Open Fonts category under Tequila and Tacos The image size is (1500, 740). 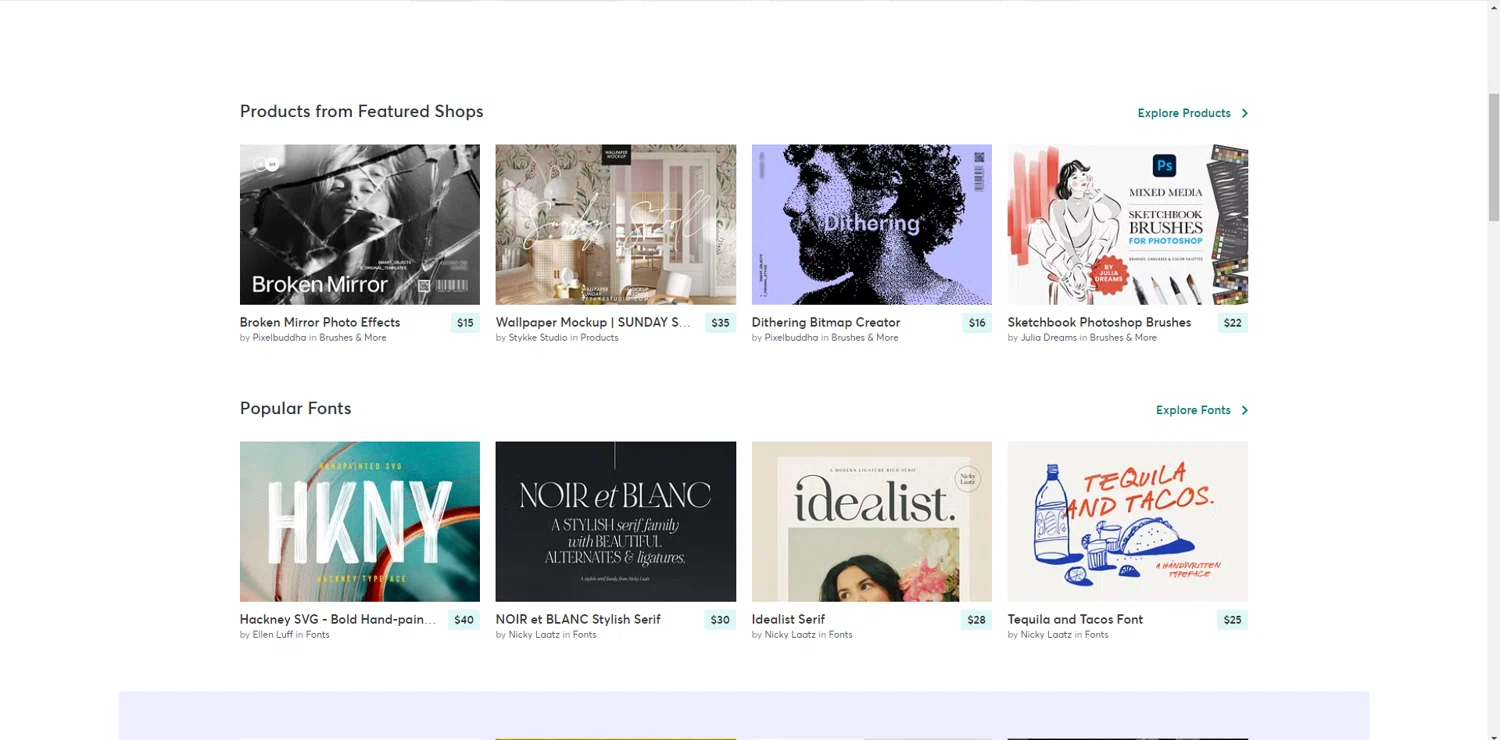1096,635
